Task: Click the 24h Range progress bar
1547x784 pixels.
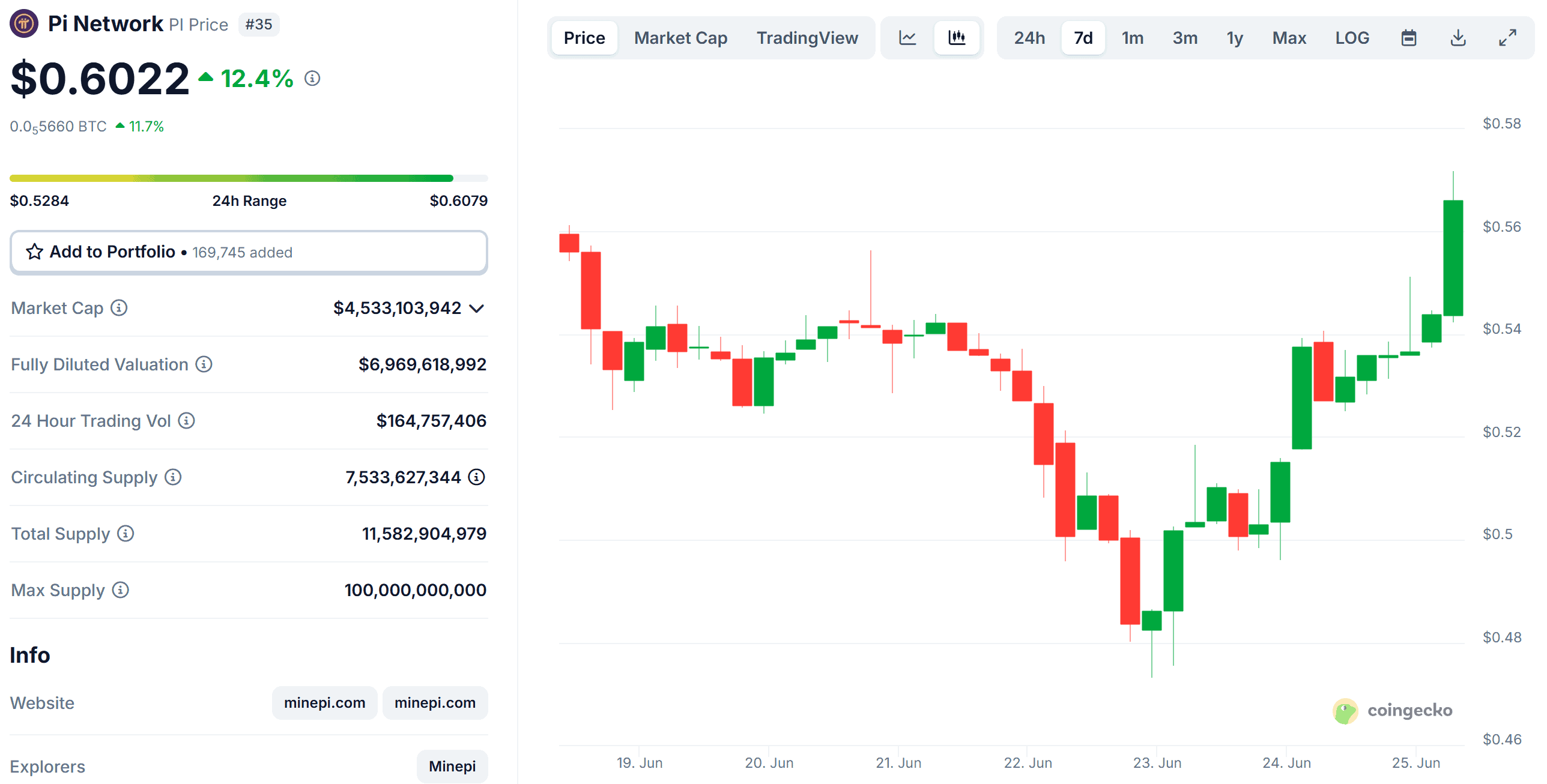Action: [x=249, y=178]
